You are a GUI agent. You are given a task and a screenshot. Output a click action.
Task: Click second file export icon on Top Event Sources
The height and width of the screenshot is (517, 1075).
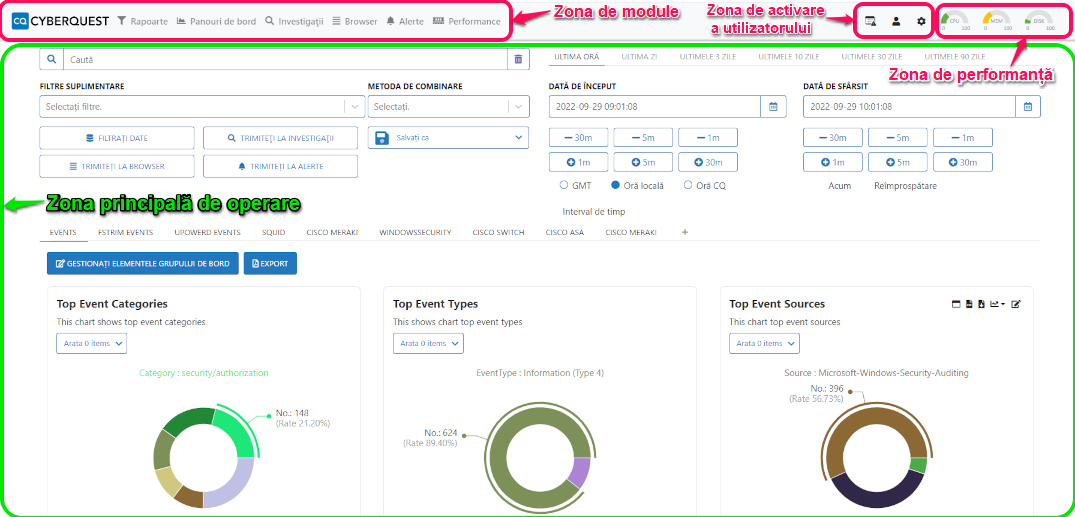point(981,304)
